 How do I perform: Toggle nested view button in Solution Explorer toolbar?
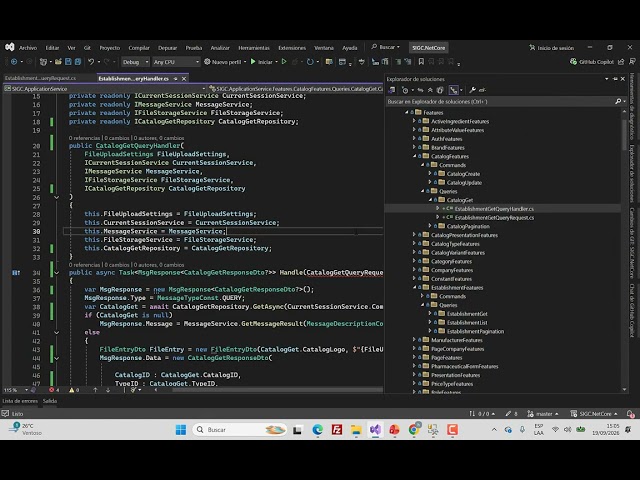453,90
